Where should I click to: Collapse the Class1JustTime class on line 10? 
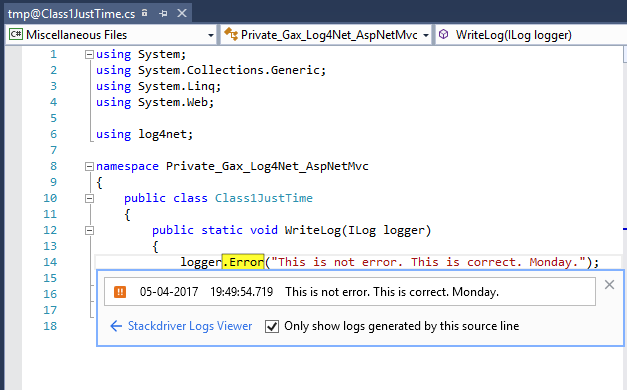coord(89,198)
